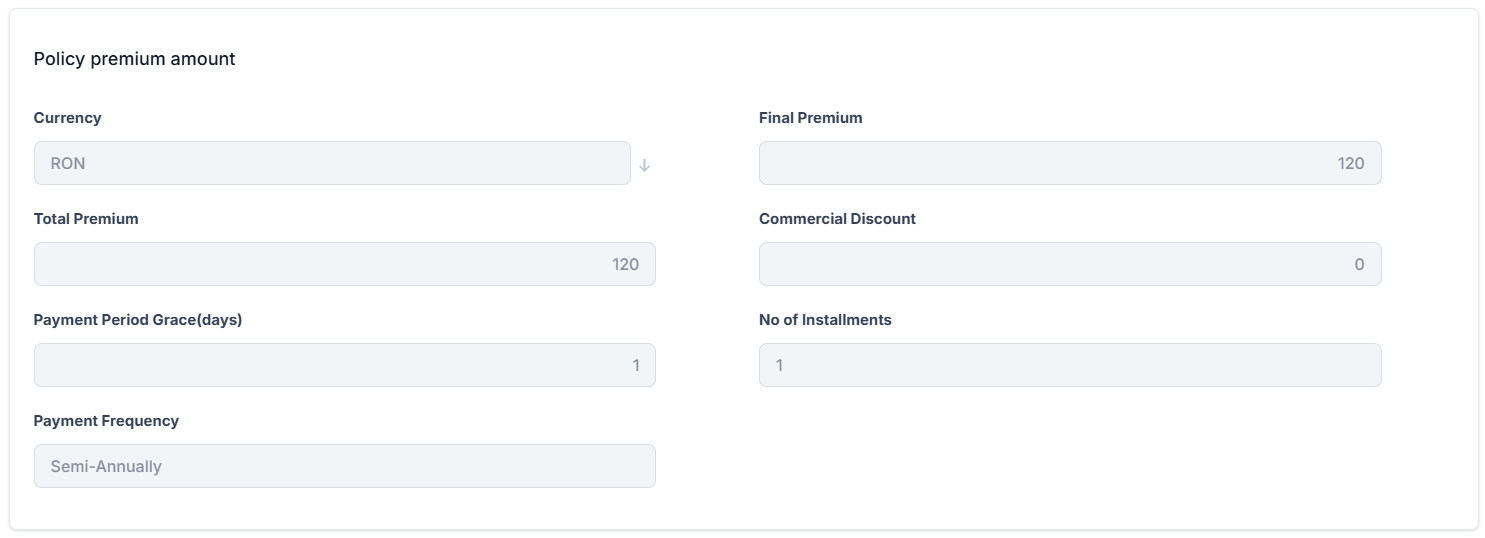
Task: Click the "Policy premium amount" heading
Action: click(x=134, y=59)
